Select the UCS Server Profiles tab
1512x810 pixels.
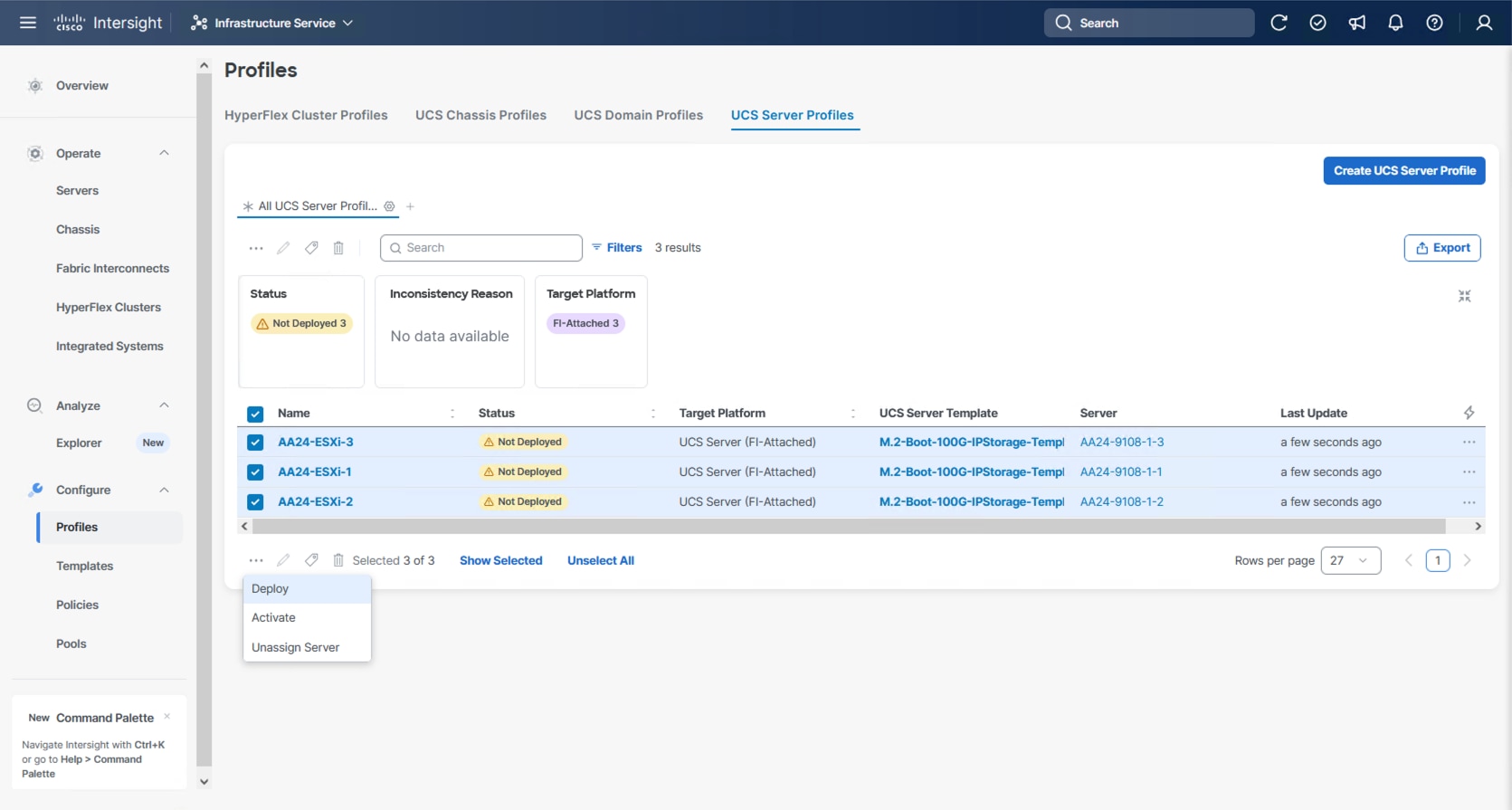click(x=793, y=115)
